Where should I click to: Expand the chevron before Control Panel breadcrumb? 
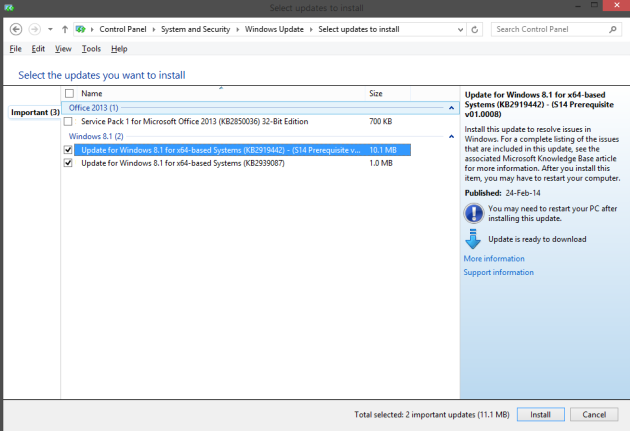tap(92, 29)
